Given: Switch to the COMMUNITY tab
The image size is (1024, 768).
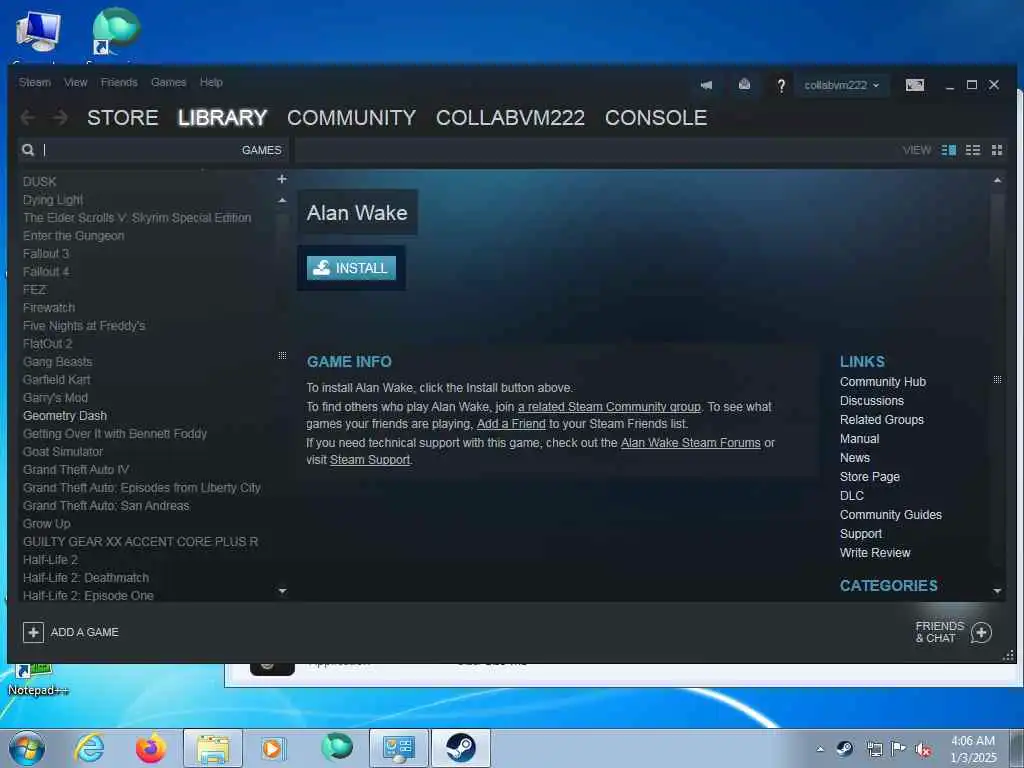Looking at the screenshot, I should coord(351,118).
